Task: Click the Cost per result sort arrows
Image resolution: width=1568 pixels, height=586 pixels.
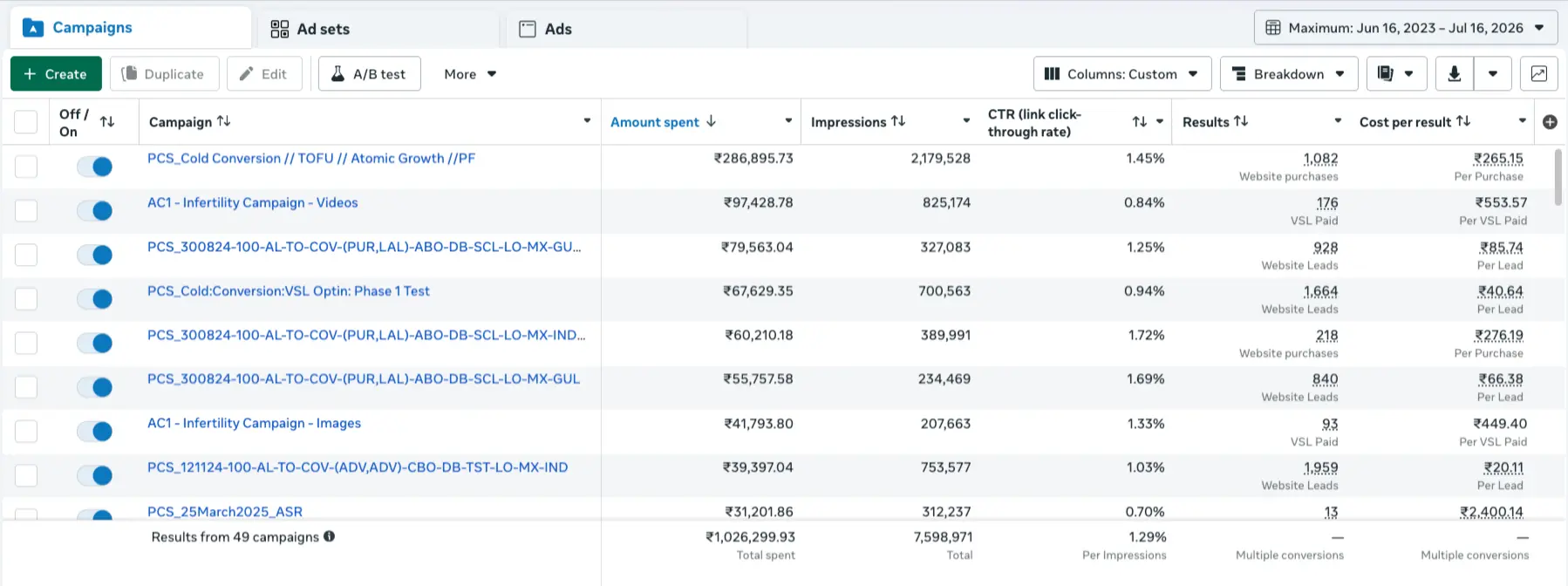Action: (1463, 121)
